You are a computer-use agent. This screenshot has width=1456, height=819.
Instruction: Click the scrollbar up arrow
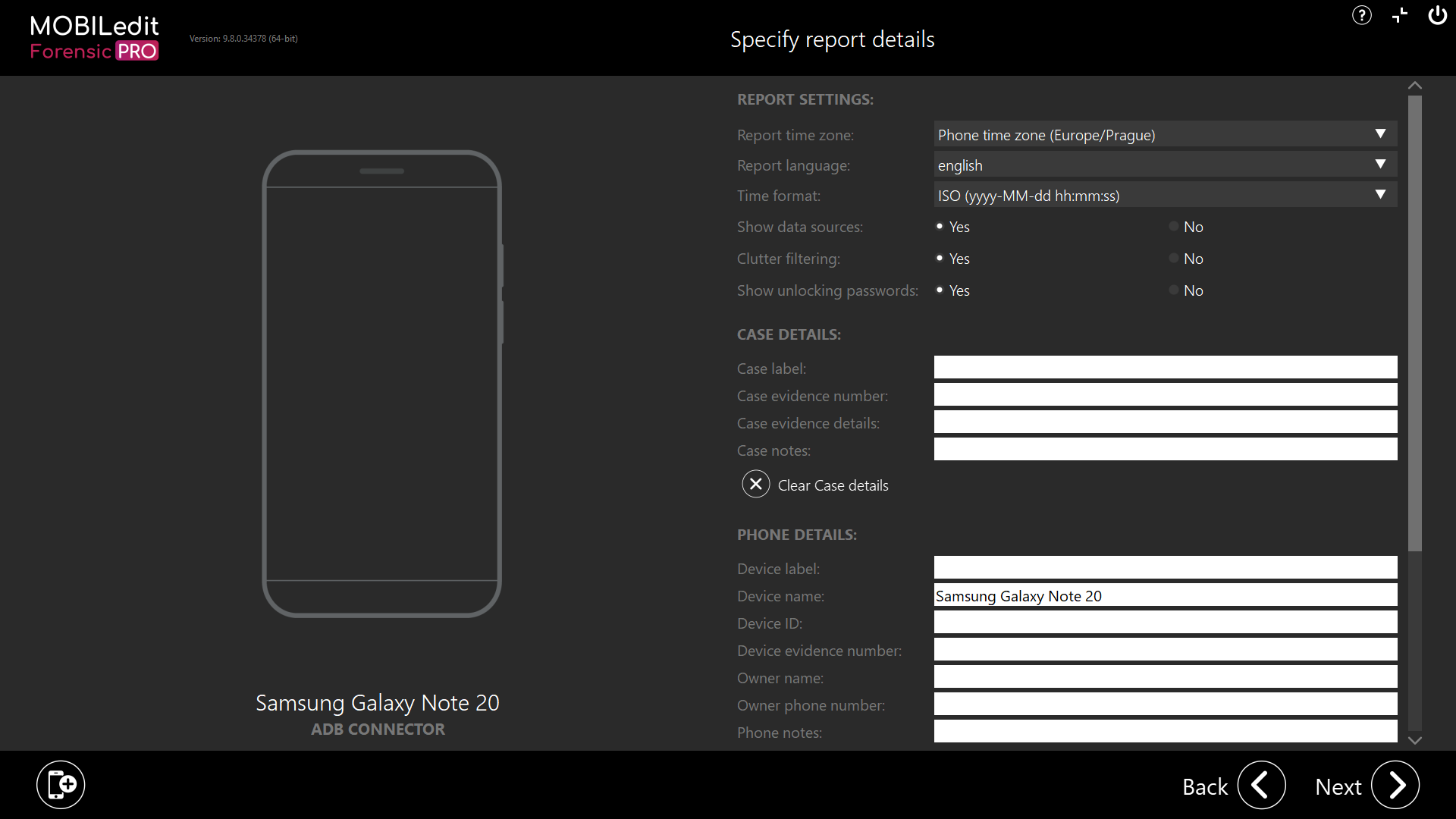tap(1415, 86)
